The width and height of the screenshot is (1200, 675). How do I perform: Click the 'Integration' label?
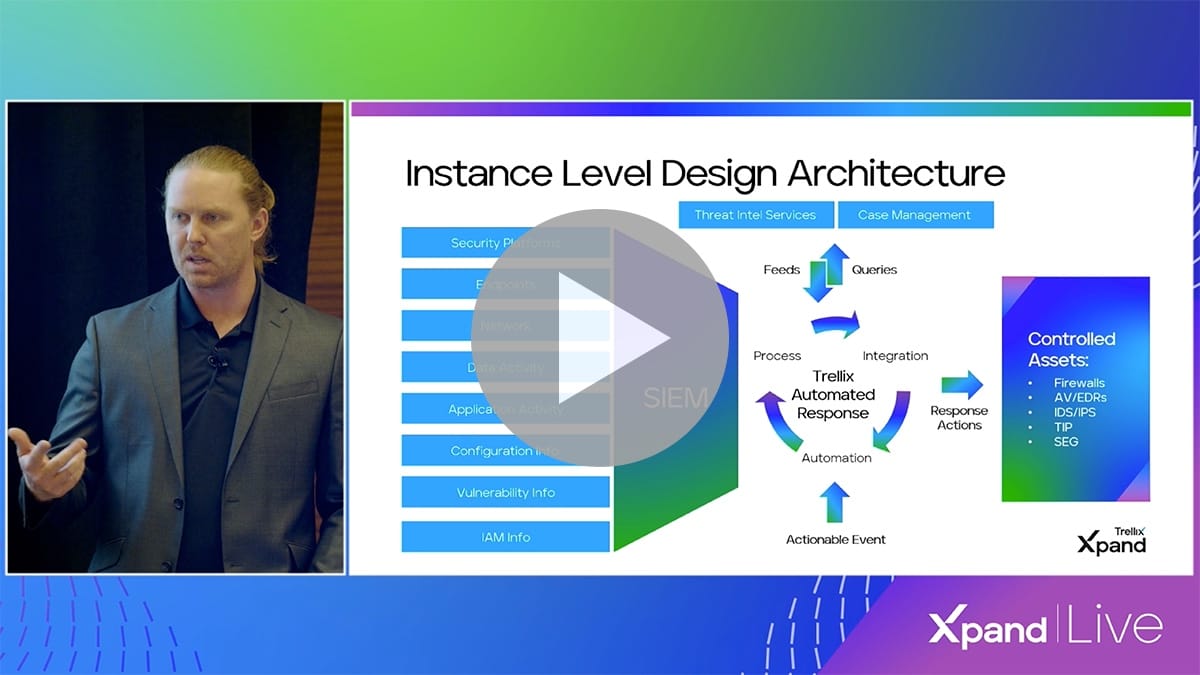pos(895,355)
